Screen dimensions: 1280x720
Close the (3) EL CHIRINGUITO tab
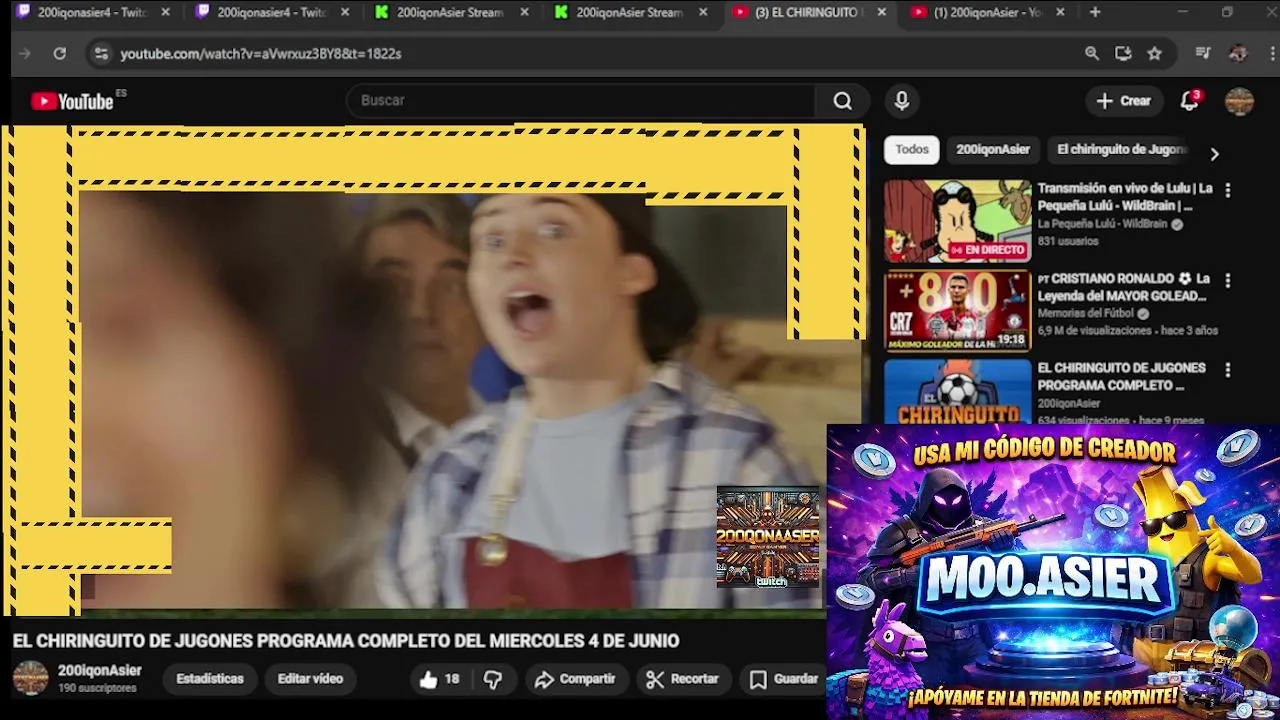point(881,12)
